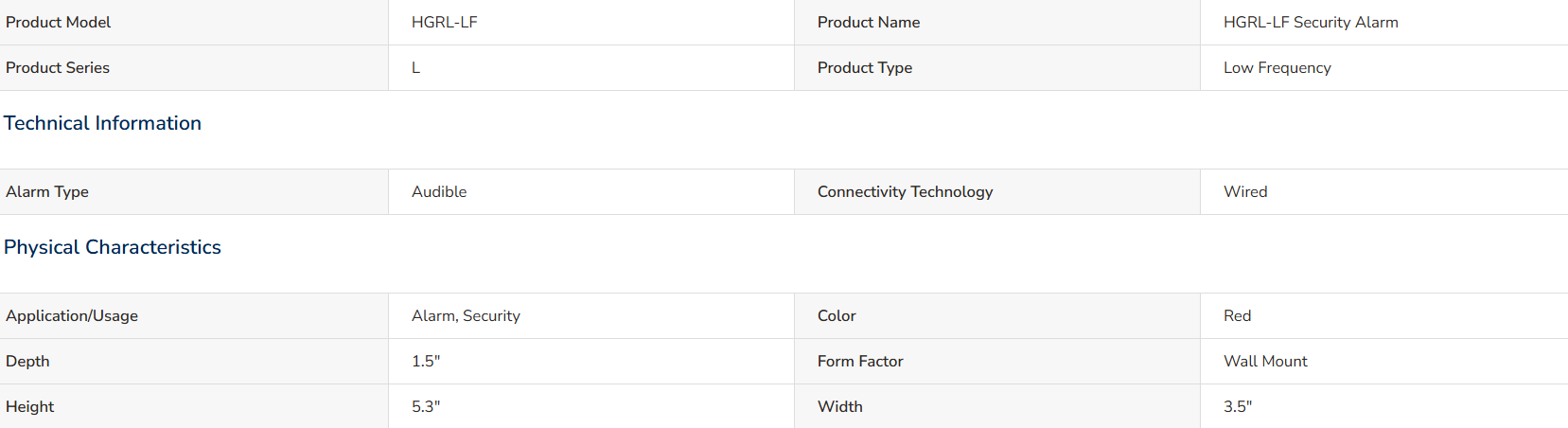The height and width of the screenshot is (428, 1568).
Task: Click the Technical Information heading
Action: 102,123
